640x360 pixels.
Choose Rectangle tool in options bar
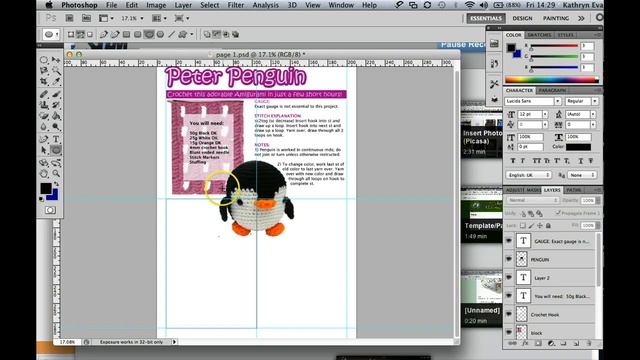point(126,34)
